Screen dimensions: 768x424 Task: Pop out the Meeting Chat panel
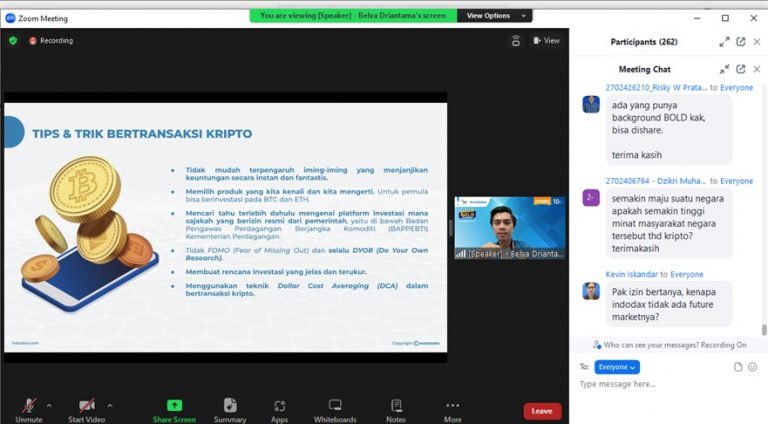coord(741,69)
